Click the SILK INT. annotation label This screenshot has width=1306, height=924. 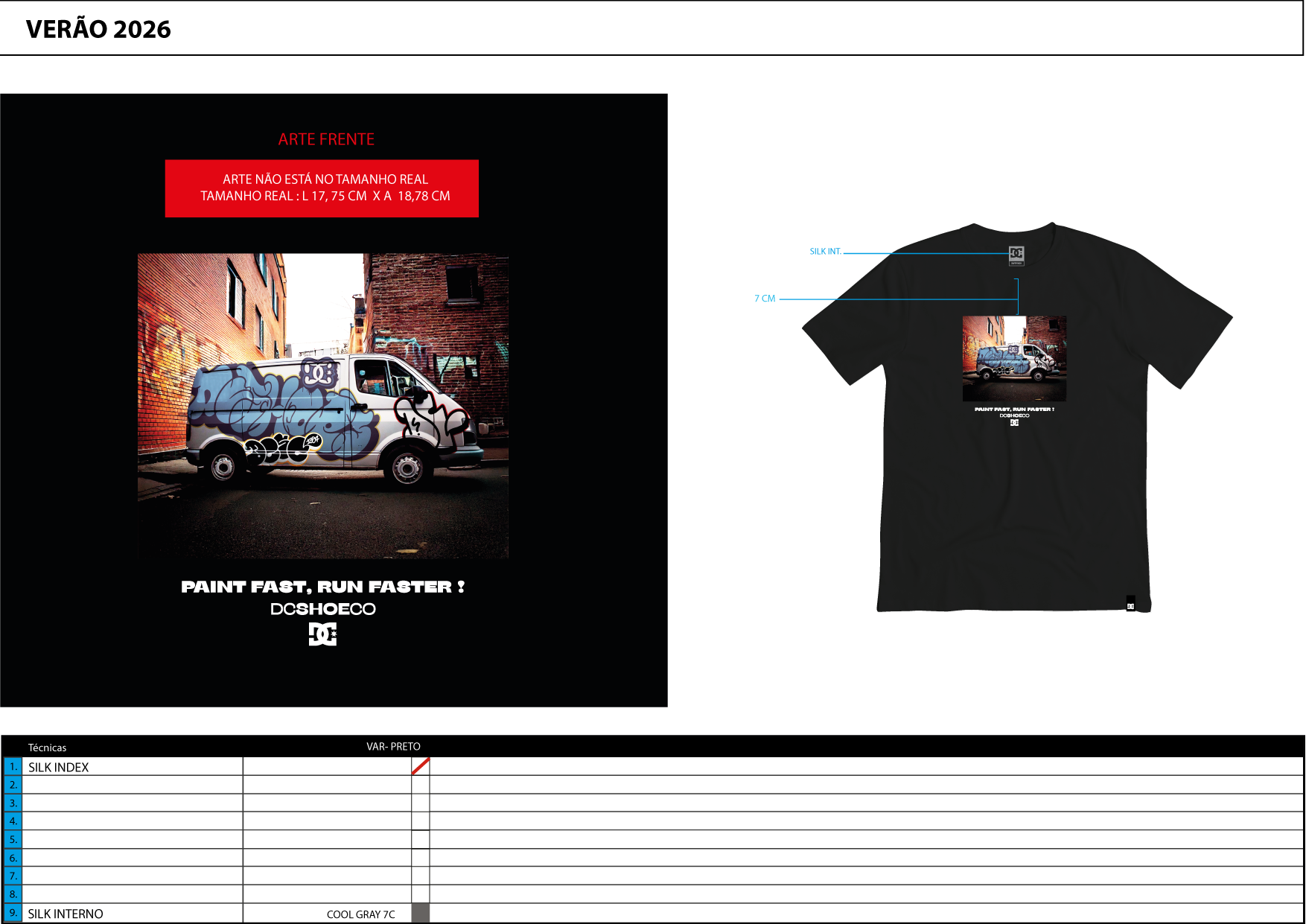click(x=825, y=252)
